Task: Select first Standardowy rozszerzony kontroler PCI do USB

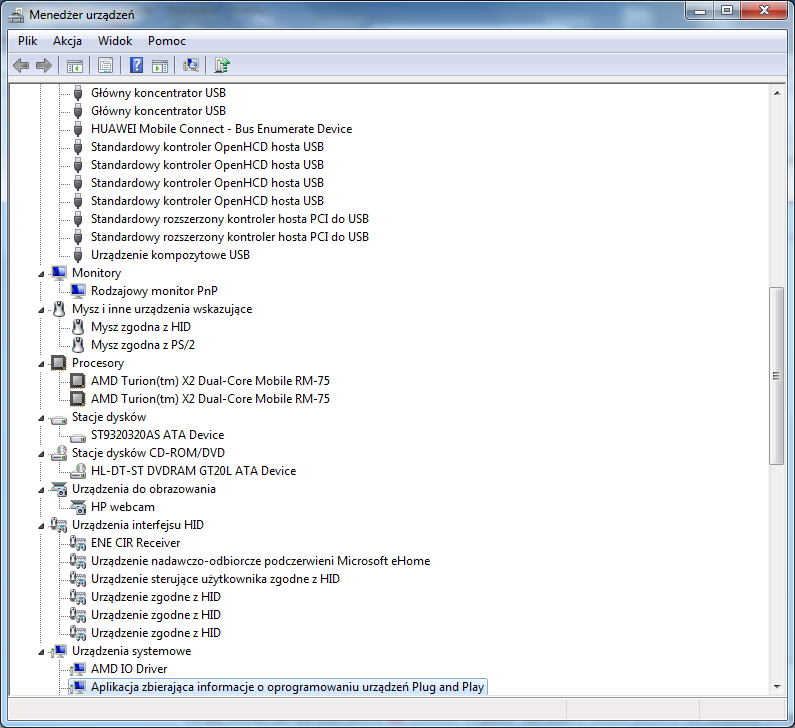Action: [230, 219]
